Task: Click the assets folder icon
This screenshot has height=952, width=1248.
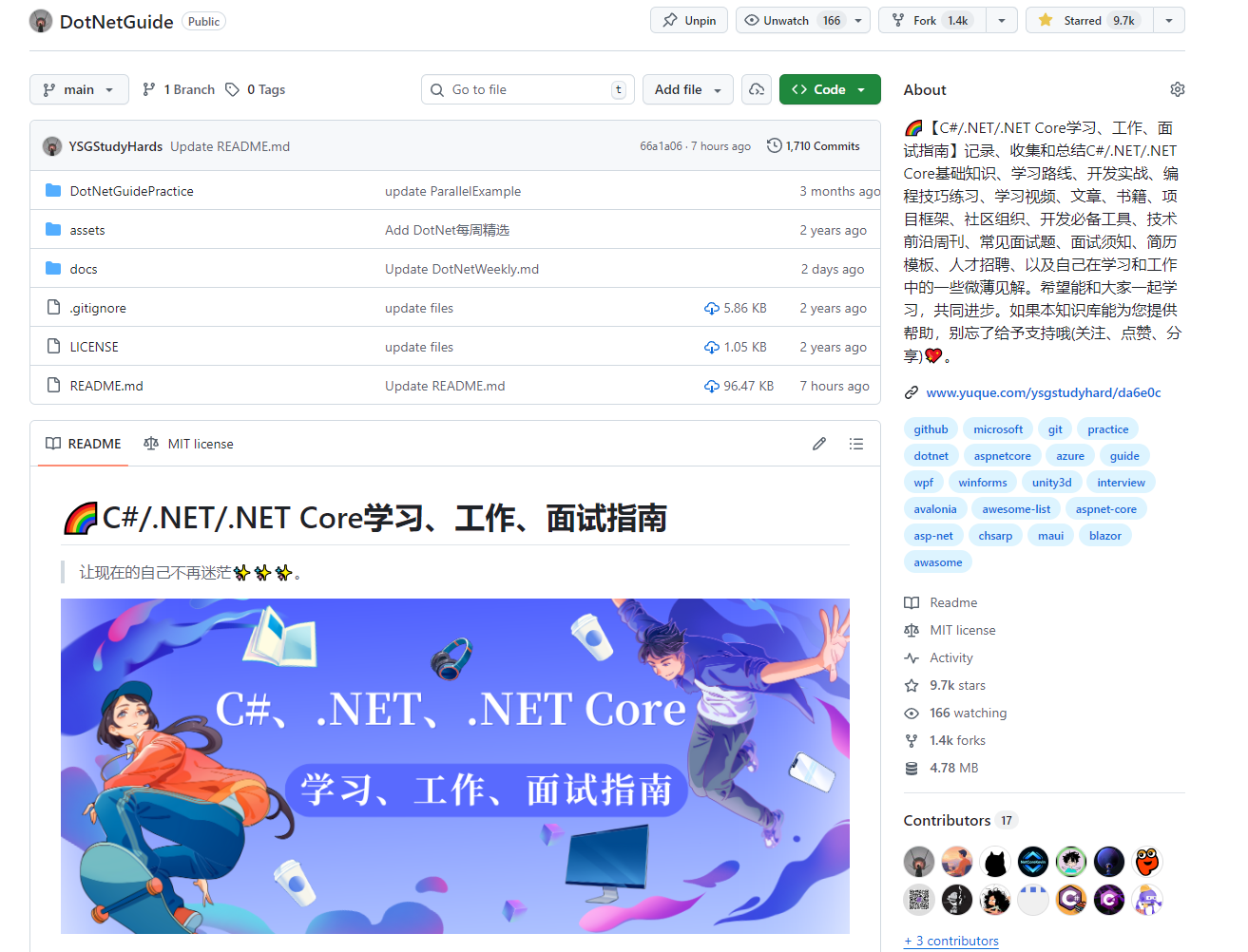Action: [53, 230]
